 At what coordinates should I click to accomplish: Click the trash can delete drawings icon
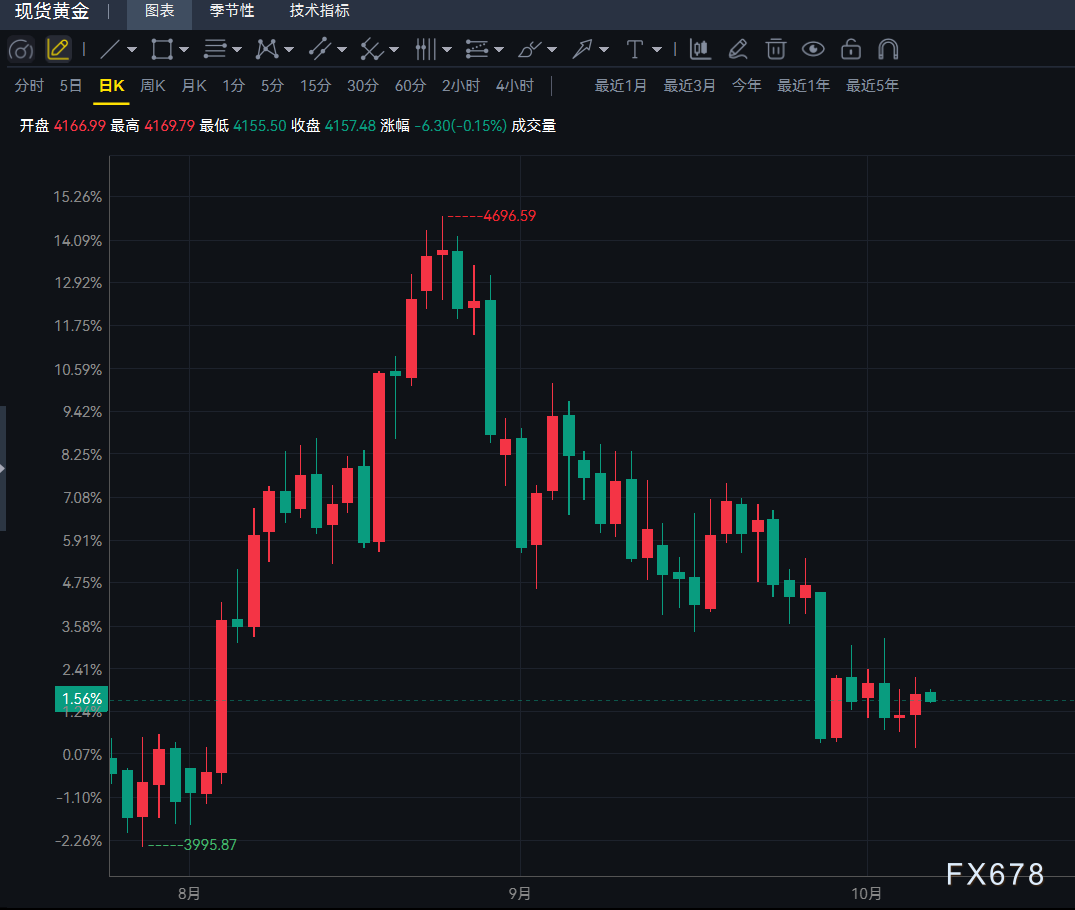pos(775,49)
